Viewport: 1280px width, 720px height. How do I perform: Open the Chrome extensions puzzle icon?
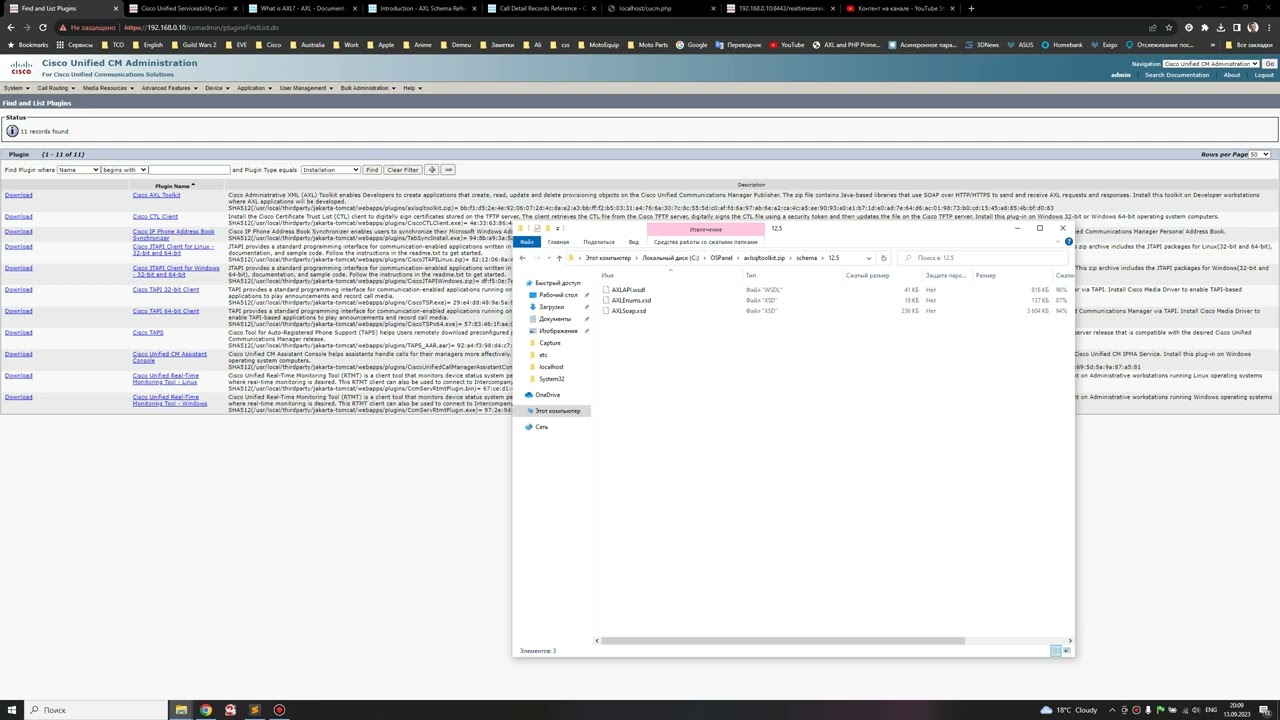tap(1205, 27)
